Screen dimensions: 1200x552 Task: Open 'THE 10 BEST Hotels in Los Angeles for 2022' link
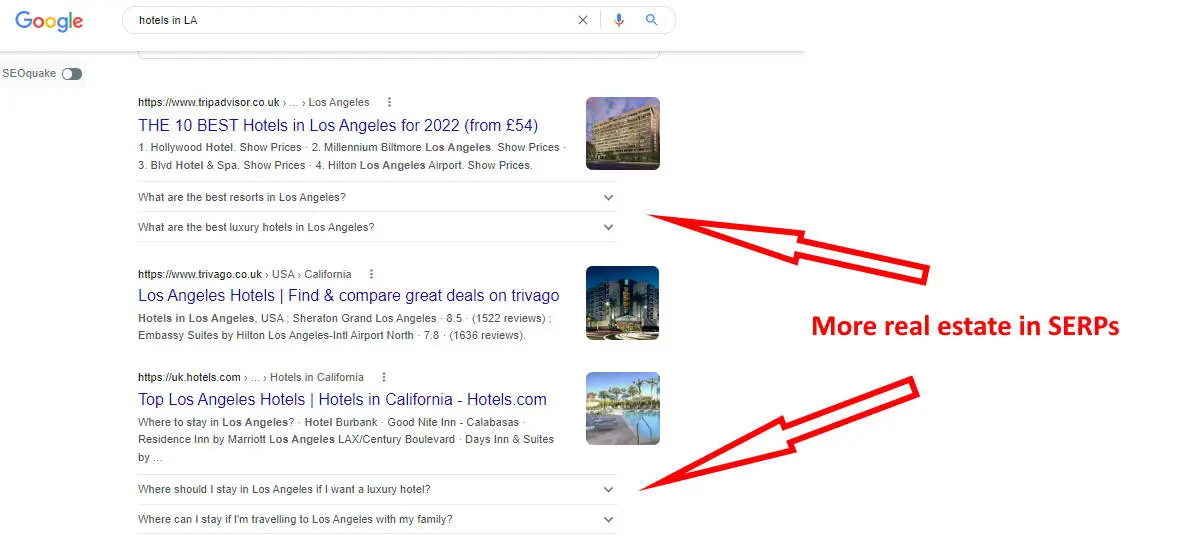click(x=338, y=126)
